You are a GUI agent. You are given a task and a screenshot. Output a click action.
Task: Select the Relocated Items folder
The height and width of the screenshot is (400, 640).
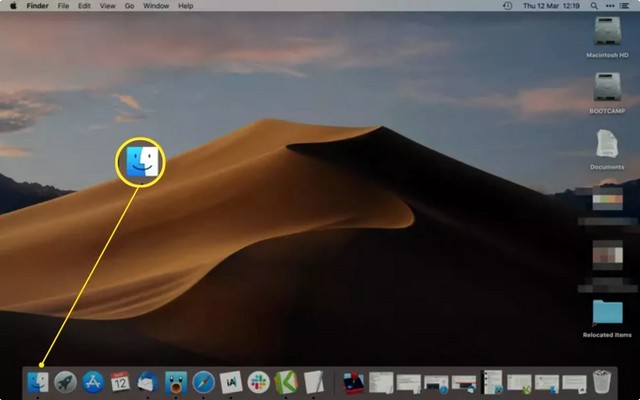point(607,313)
